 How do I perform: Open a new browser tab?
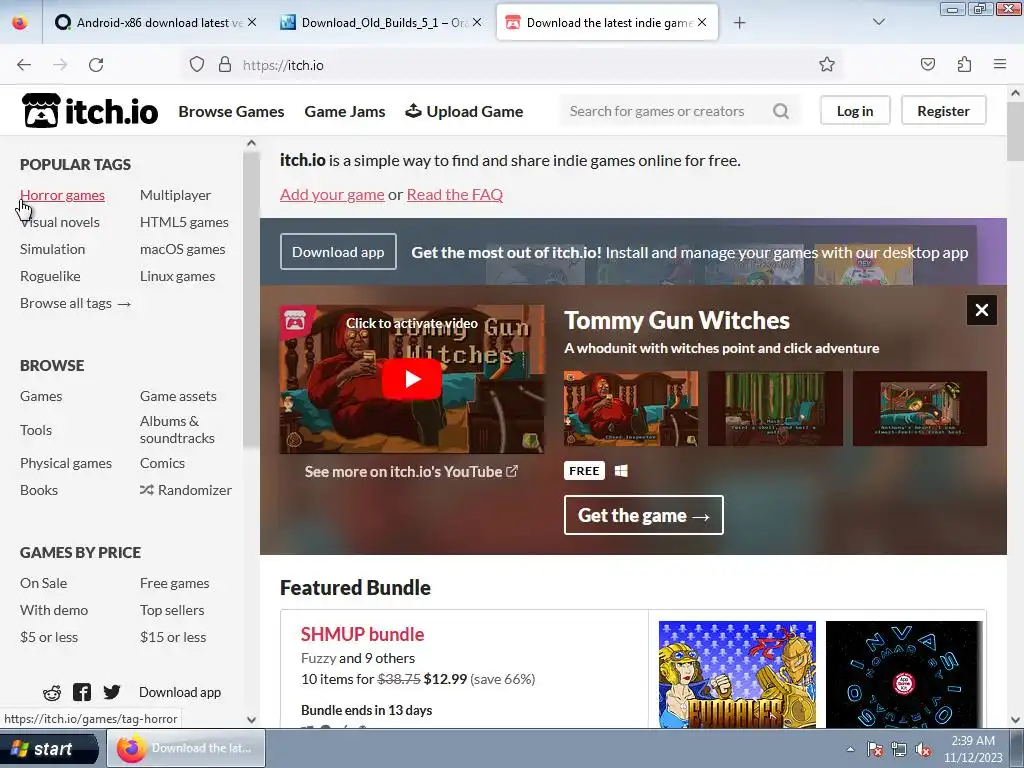(x=739, y=23)
